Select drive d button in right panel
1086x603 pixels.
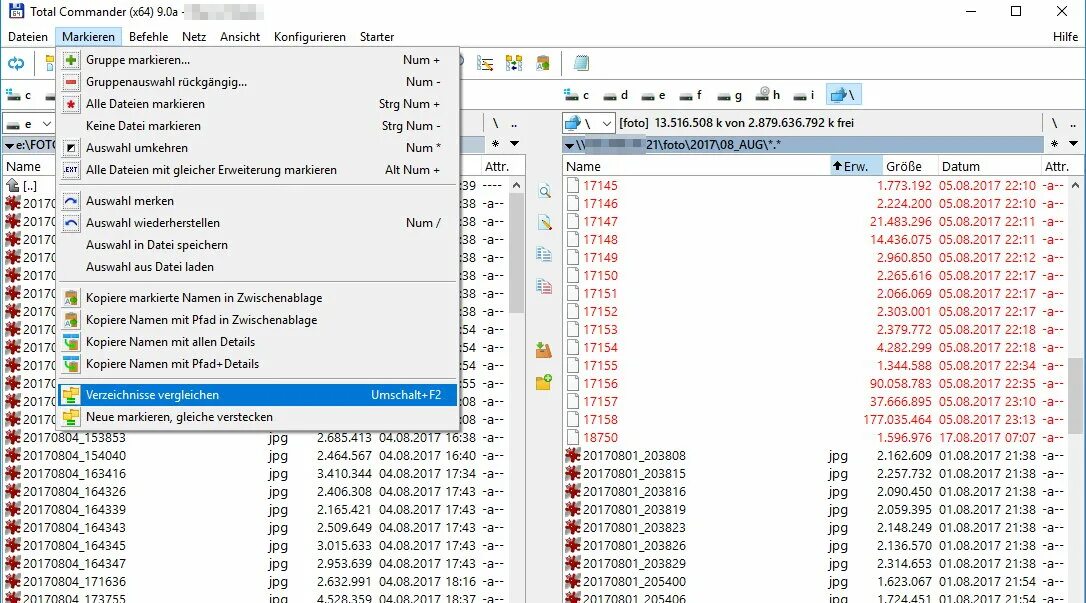pos(616,95)
